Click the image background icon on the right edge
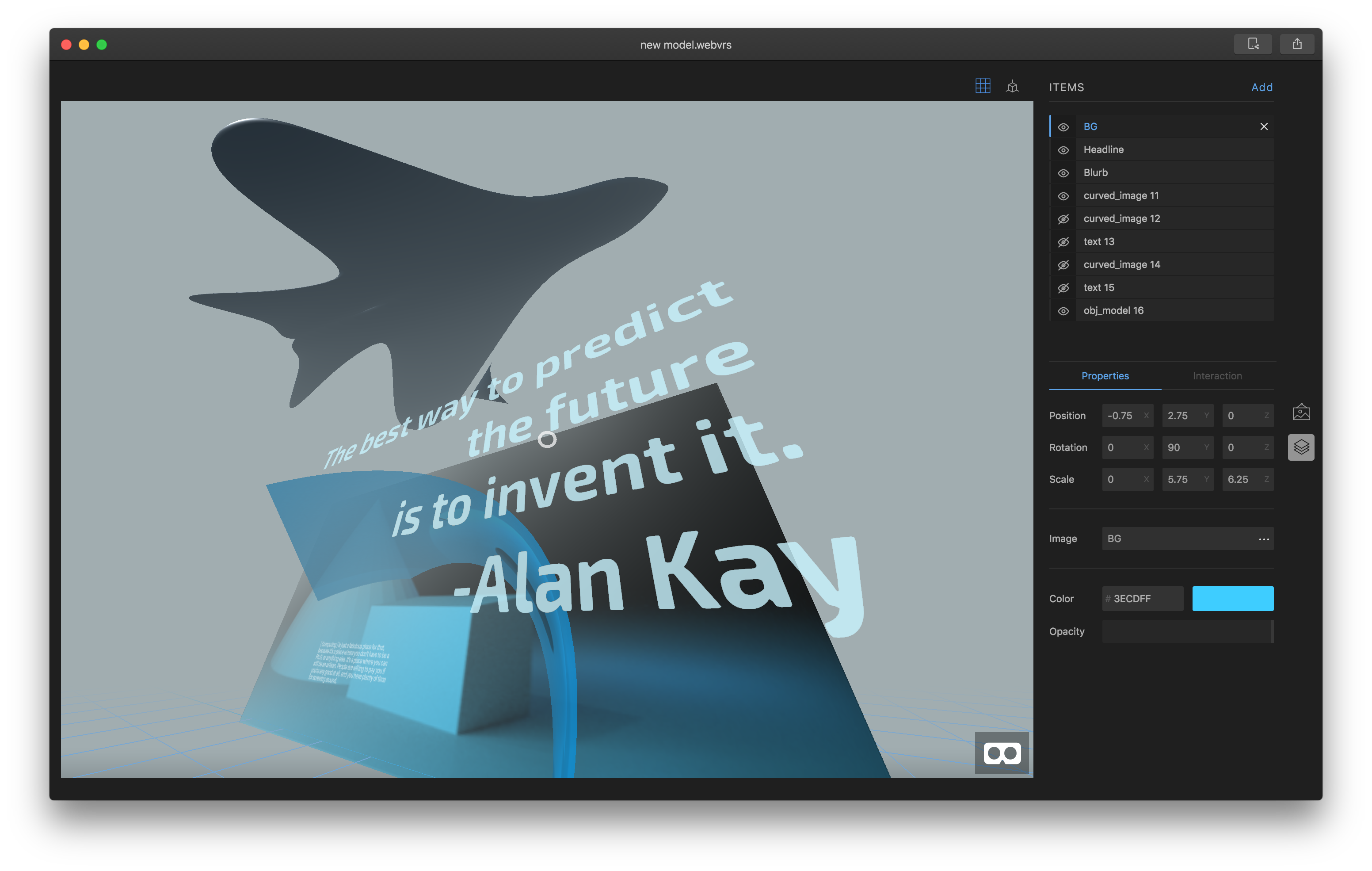Screen dimensions: 1372x871 point(1301,411)
